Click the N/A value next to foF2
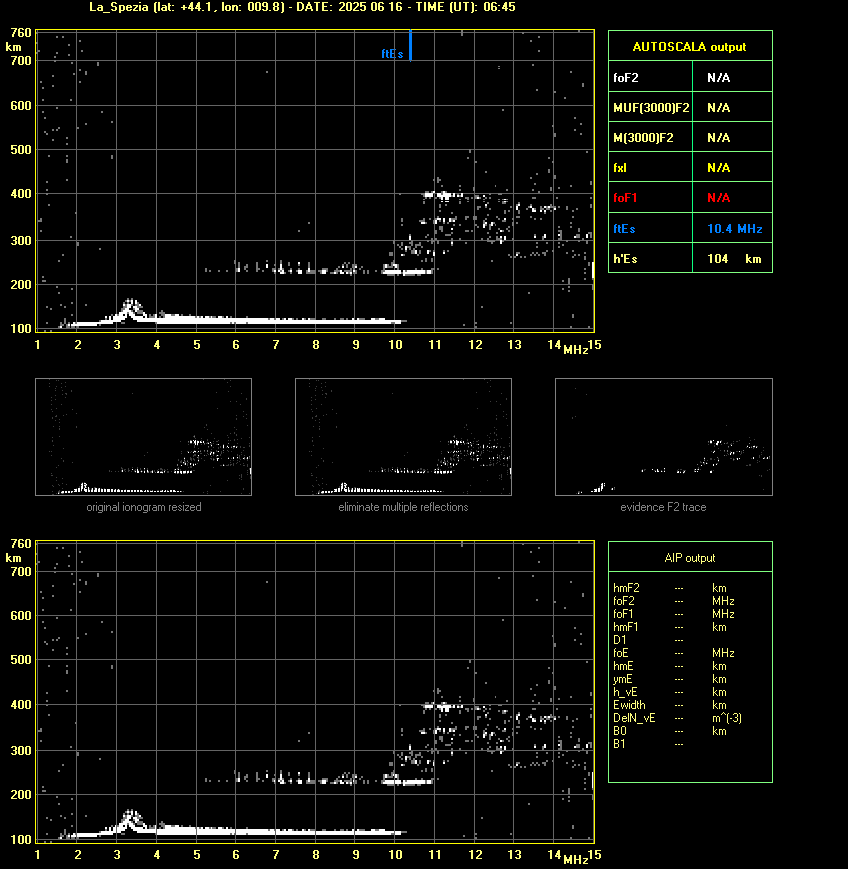848x869 pixels. coord(718,78)
